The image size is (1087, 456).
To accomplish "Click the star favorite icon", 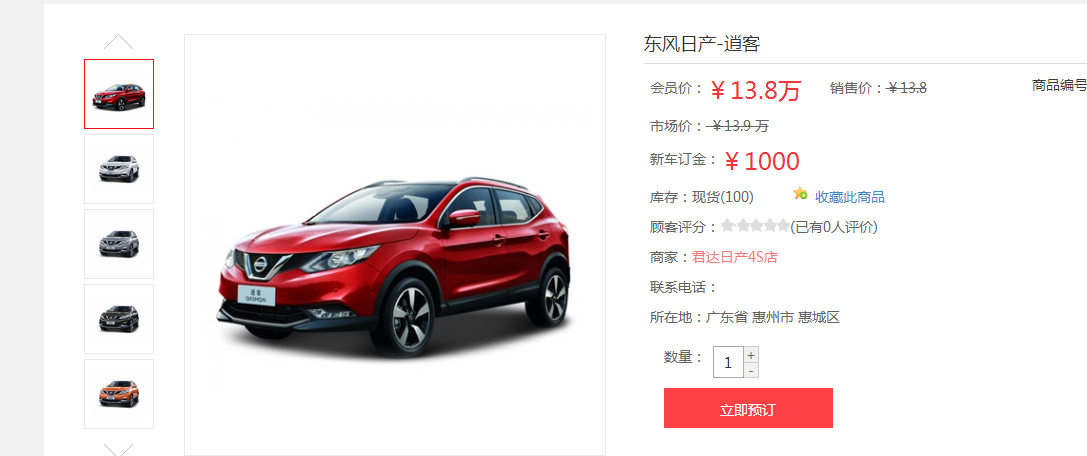I will pyautogui.click(x=801, y=194).
